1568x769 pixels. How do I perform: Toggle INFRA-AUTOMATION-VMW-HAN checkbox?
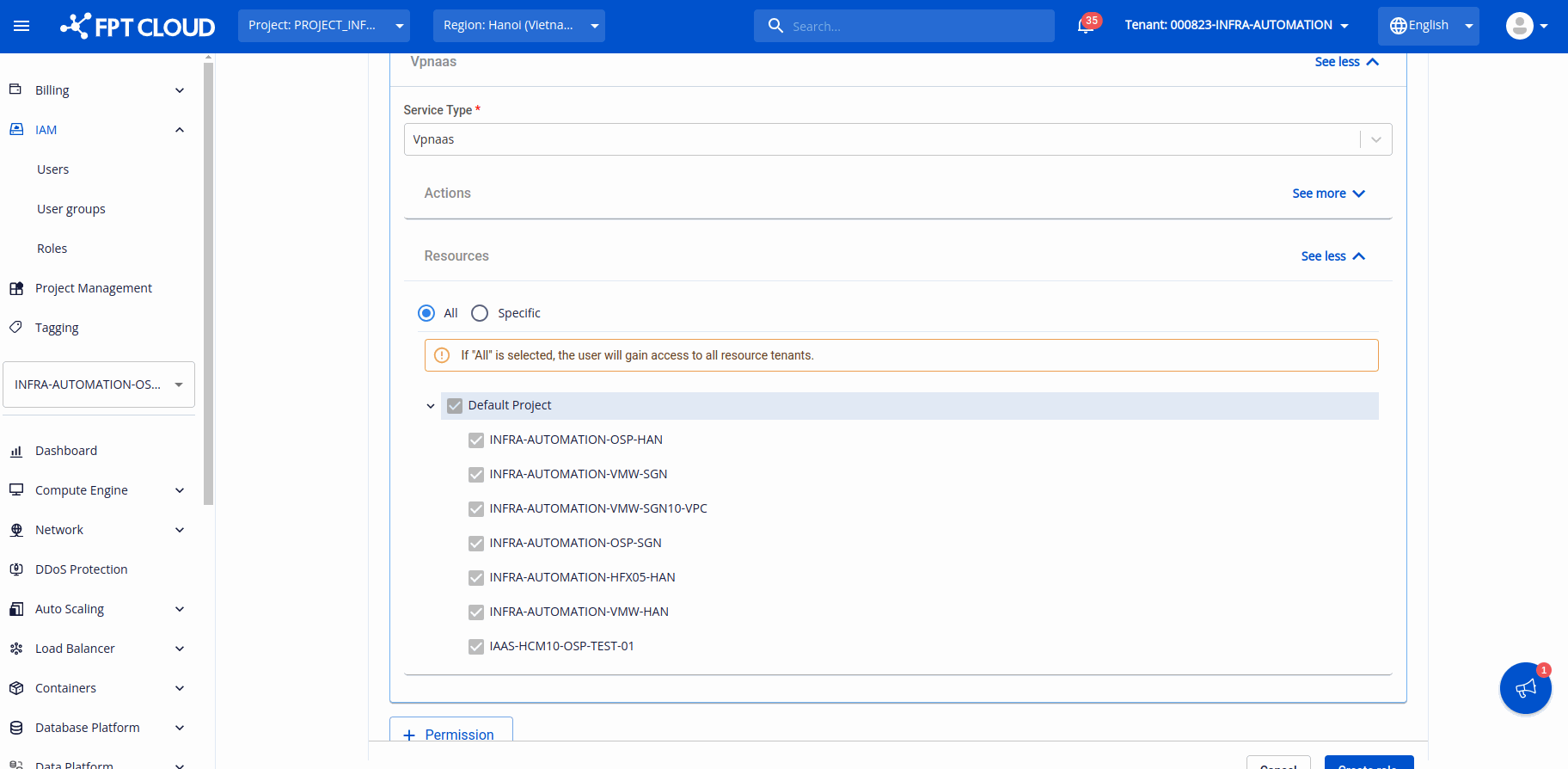click(x=476, y=612)
